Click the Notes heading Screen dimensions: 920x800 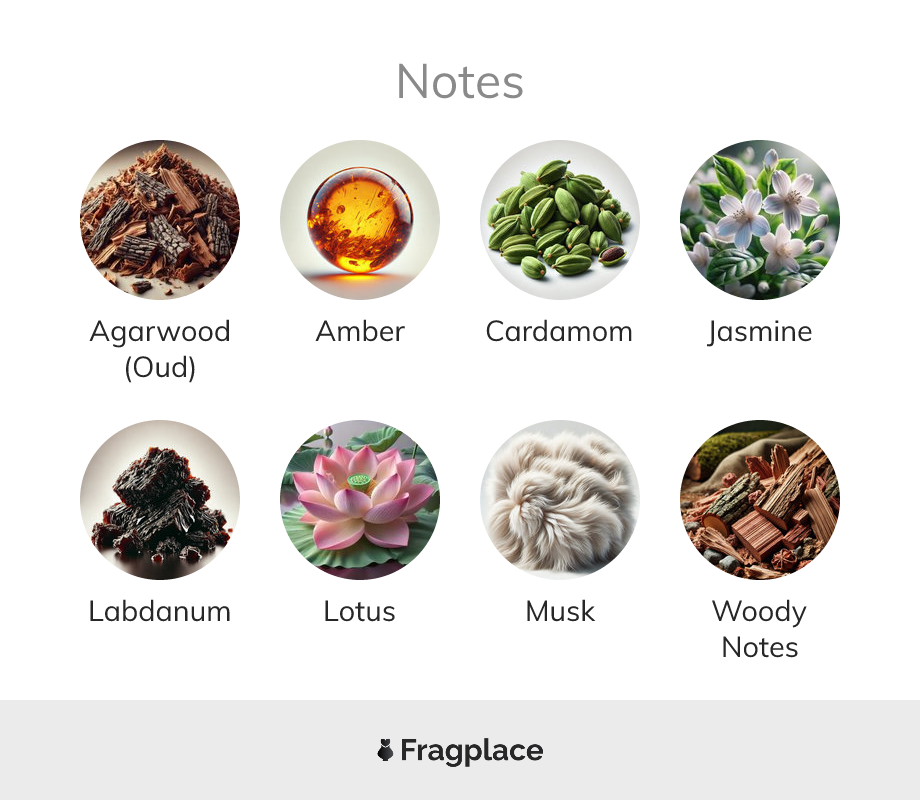pos(459,82)
